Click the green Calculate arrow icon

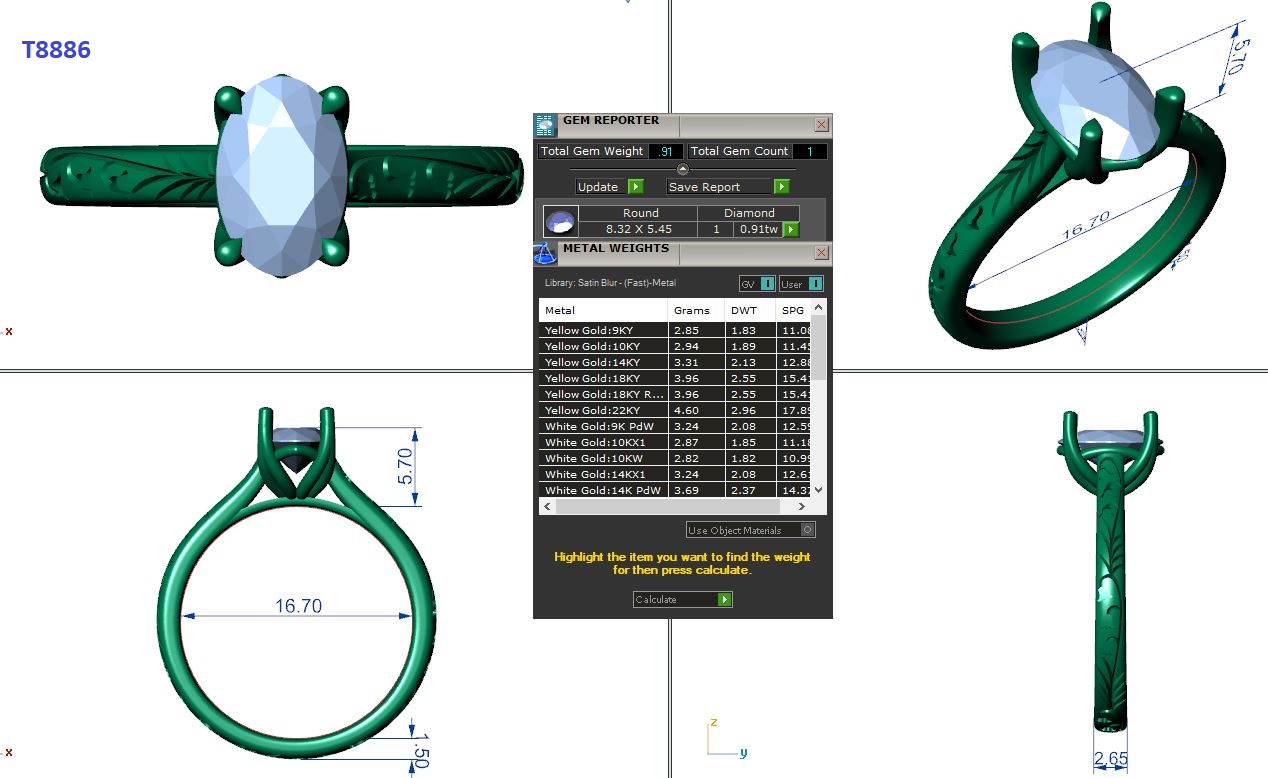[x=725, y=600]
